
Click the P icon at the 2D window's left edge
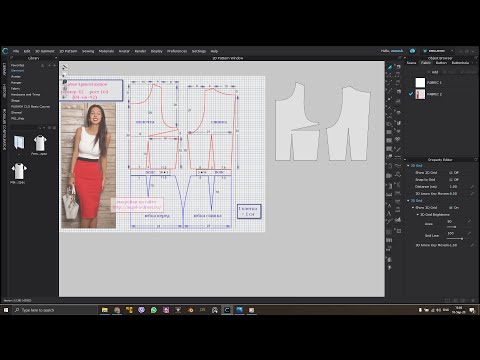(65, 82)
